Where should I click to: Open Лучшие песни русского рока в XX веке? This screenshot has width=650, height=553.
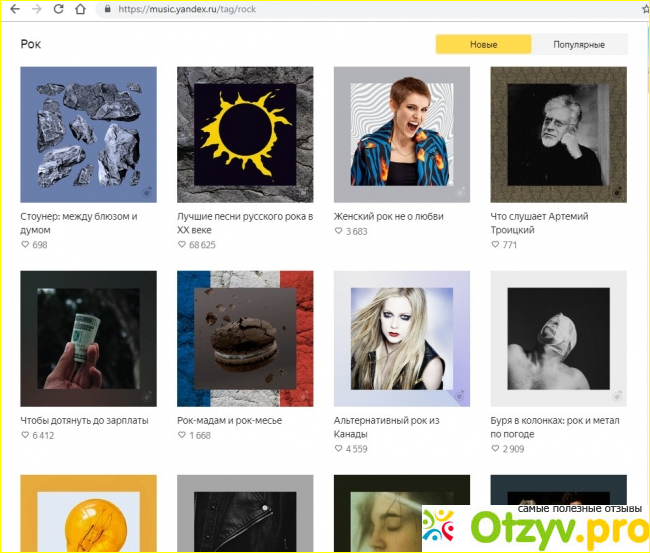pyautogui.click(x=245, y=223)
